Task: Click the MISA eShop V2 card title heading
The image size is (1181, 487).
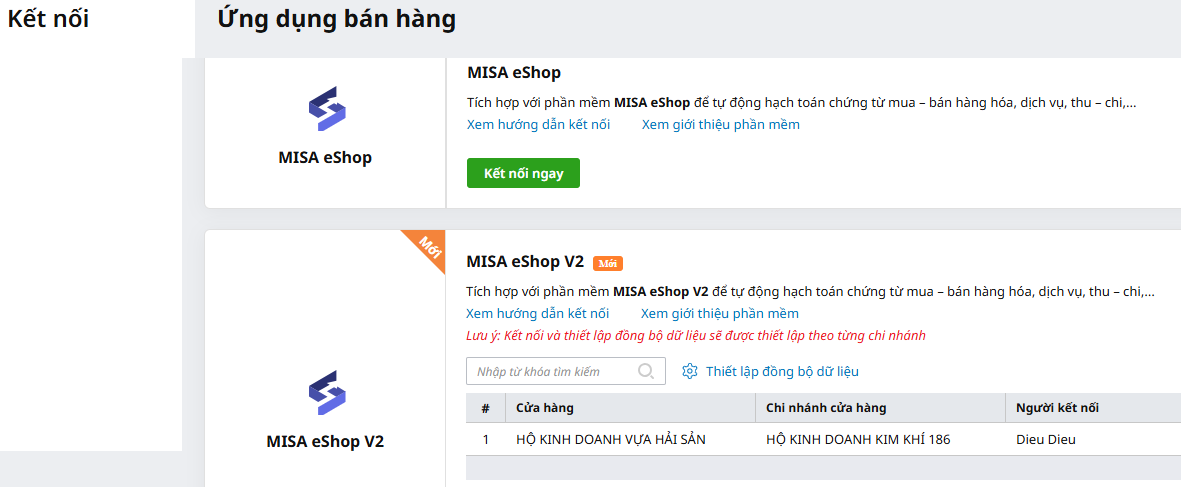Action: click(525, 262)
